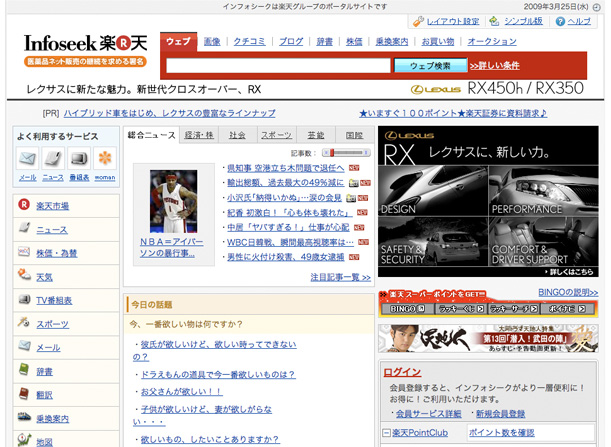Screen dimensions: 611x447
Task: Open the News icon in frequently used services
Action: point(53,159)
